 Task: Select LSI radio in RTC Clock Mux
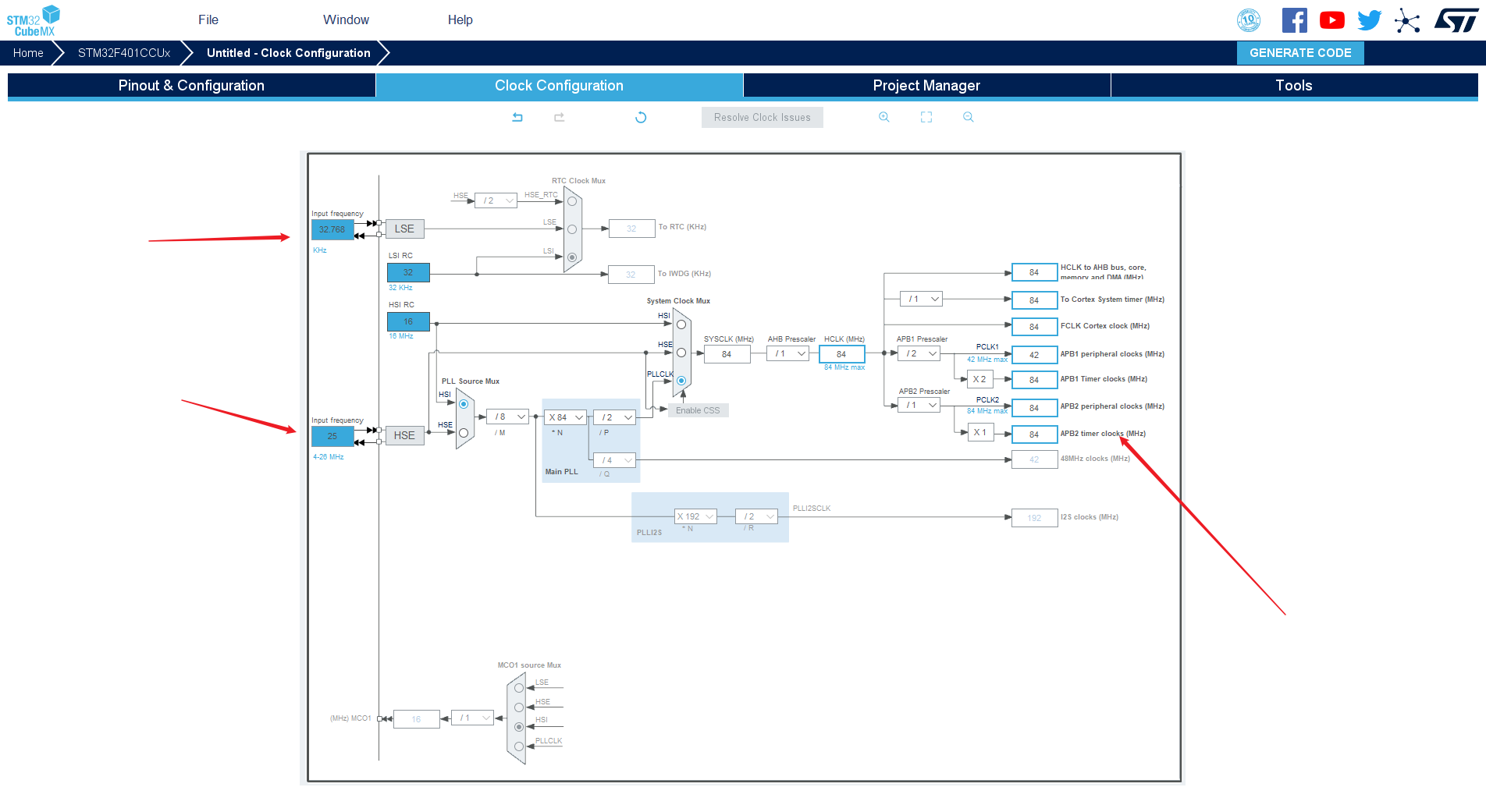(x=572, y=257)
